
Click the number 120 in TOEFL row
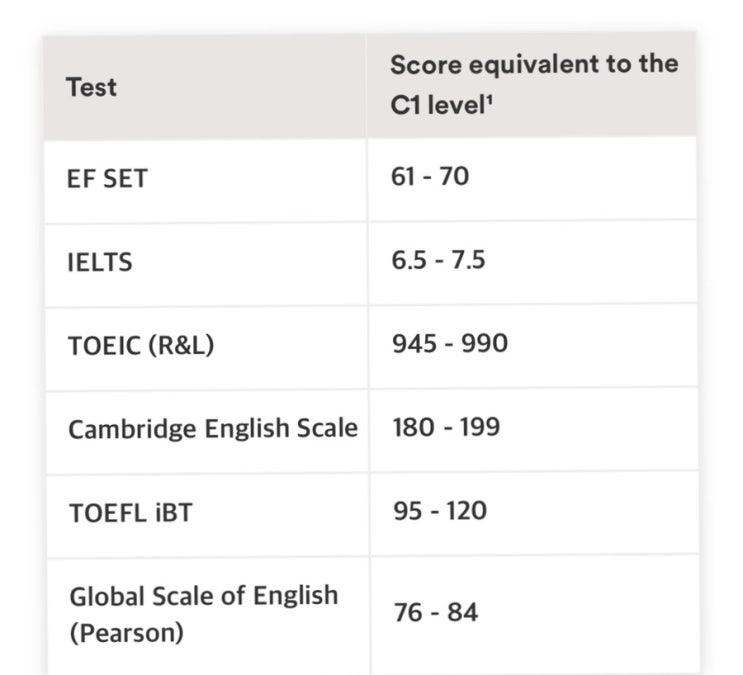pos(466,511)
